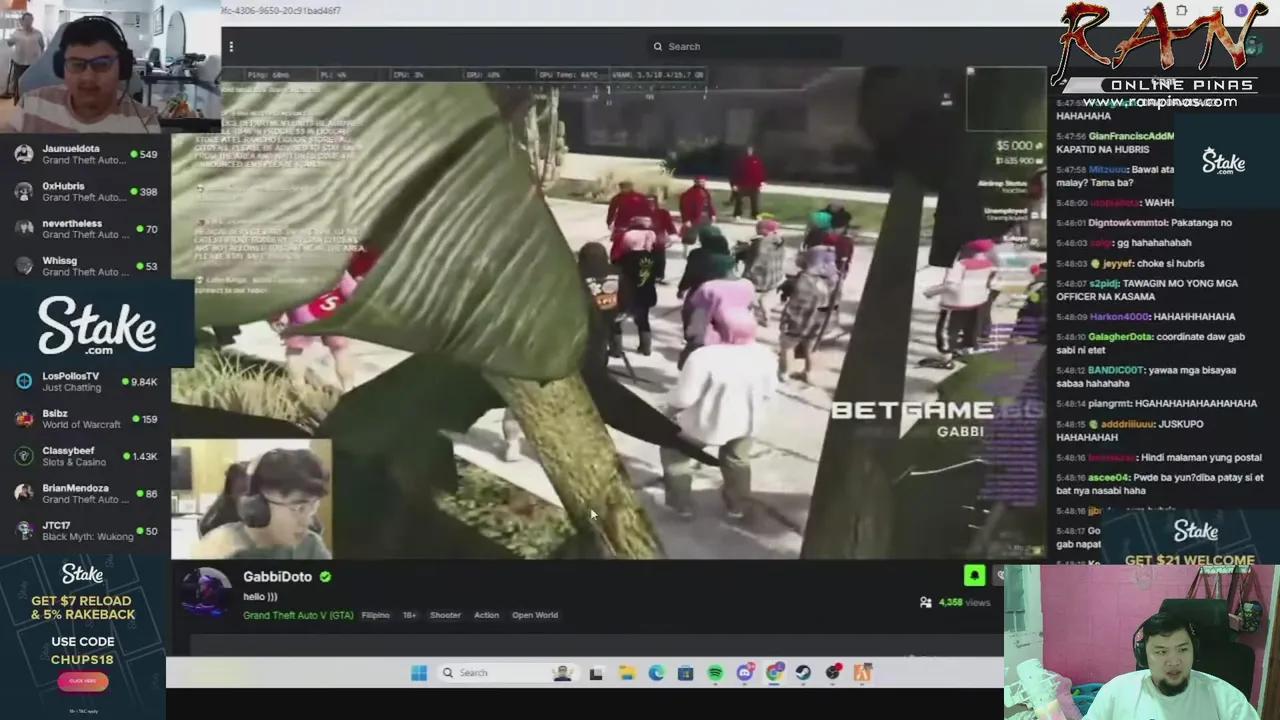Click chat username jeyyef

[1118, 264]
